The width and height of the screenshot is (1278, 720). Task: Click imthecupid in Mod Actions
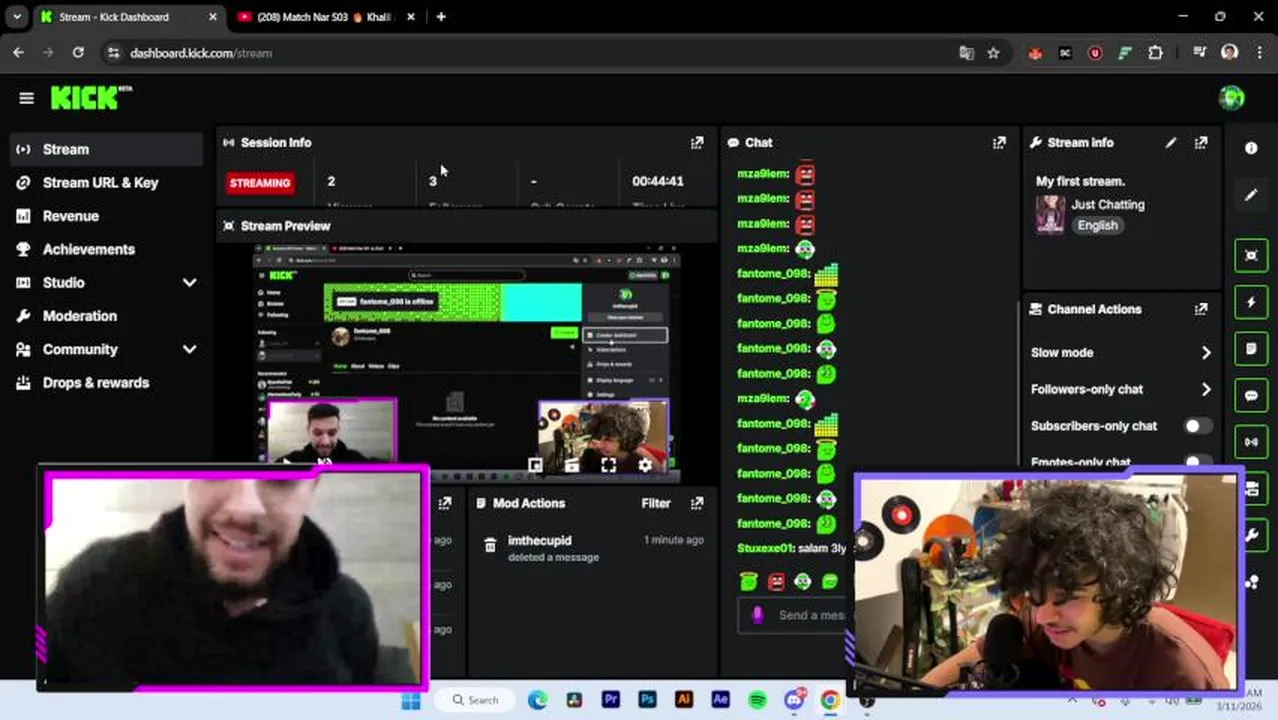540,540
